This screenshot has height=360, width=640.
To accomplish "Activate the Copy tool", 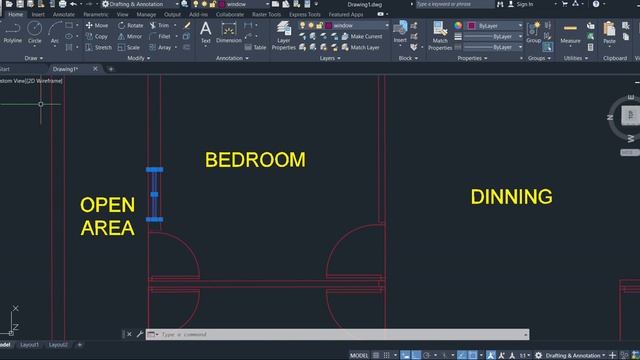I will click(97, 36).
